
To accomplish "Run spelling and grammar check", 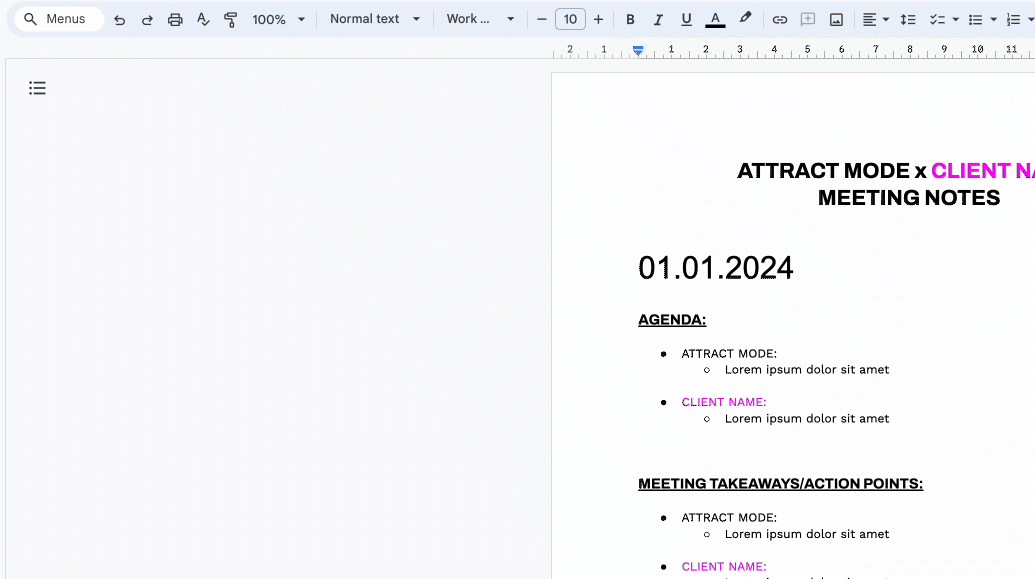I will click(203, 19).
